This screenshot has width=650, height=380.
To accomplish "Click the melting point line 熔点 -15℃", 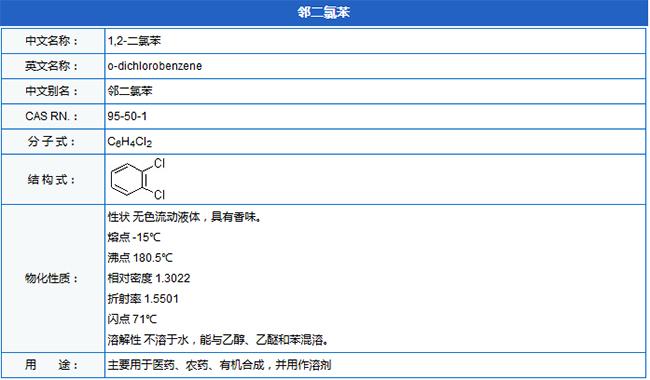I will (x=134, y=237).
